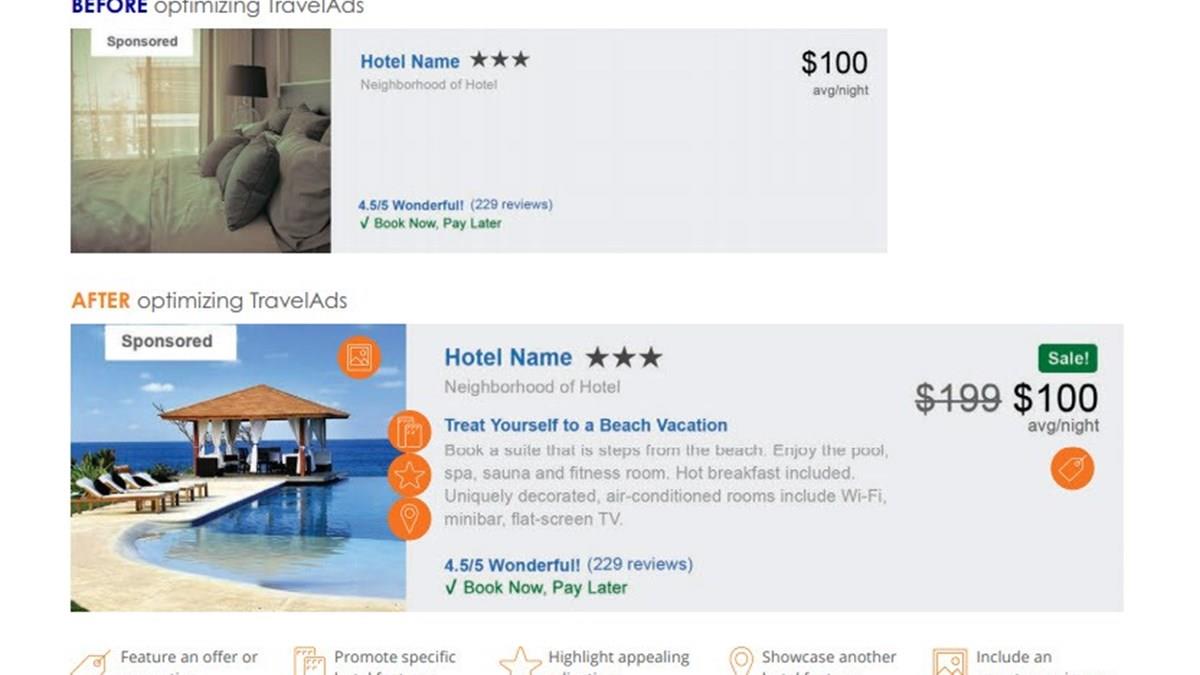The width and height of the screenshot is (1200, 675).
Task: Click the star icon beside "Highlight appealing"
Action: (520, 662)
